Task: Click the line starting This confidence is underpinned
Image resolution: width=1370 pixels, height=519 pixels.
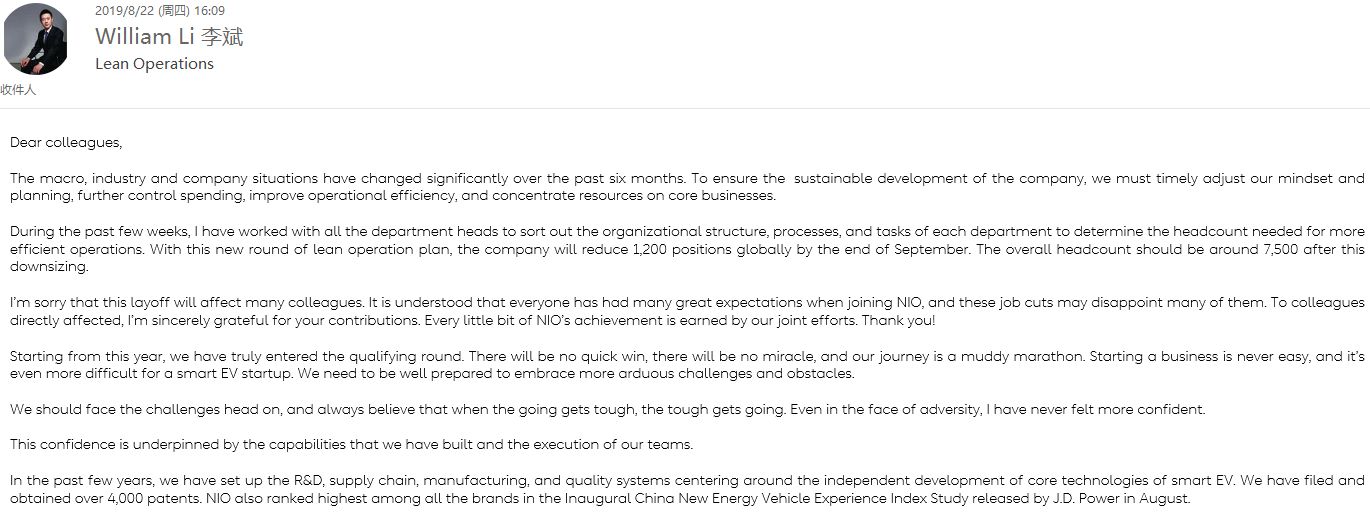Action: point(351,444)
